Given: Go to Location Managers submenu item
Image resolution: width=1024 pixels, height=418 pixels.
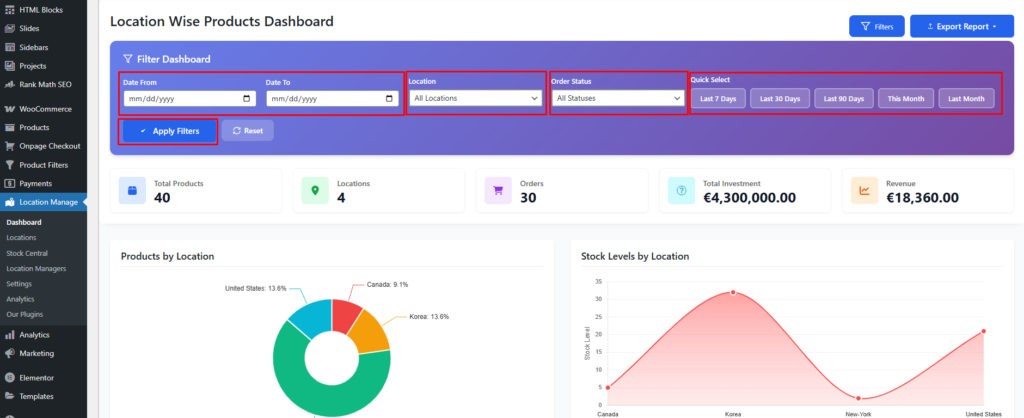Looking at the screenshot, I should [x=36, y=268].
